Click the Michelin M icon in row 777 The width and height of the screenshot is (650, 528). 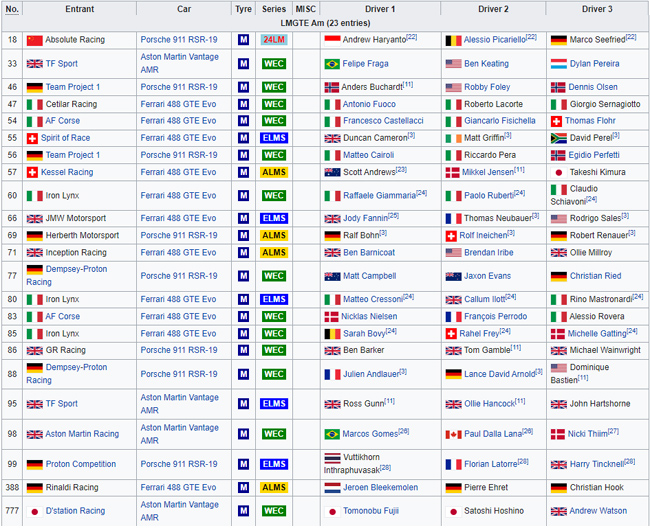point(243,511)
